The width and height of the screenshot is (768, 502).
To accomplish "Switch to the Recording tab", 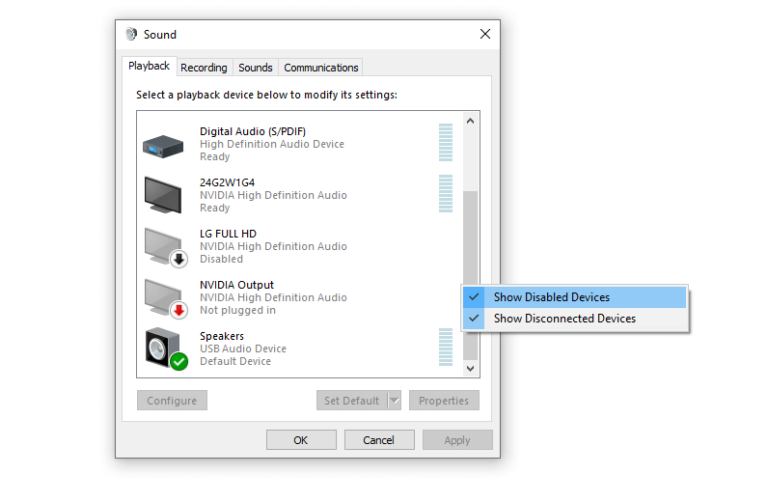I will point(204,68).
